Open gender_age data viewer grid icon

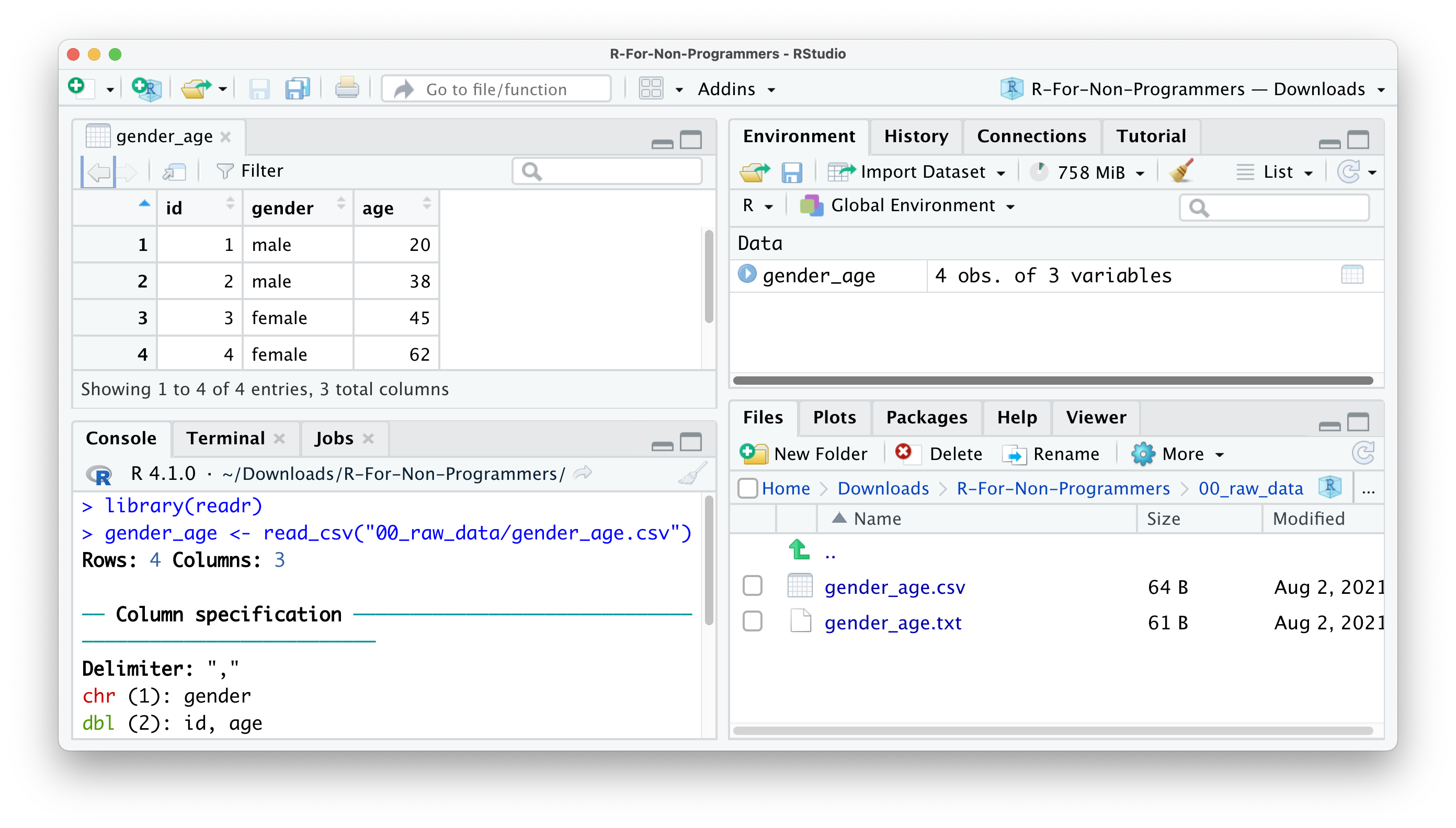(1351, 275)
